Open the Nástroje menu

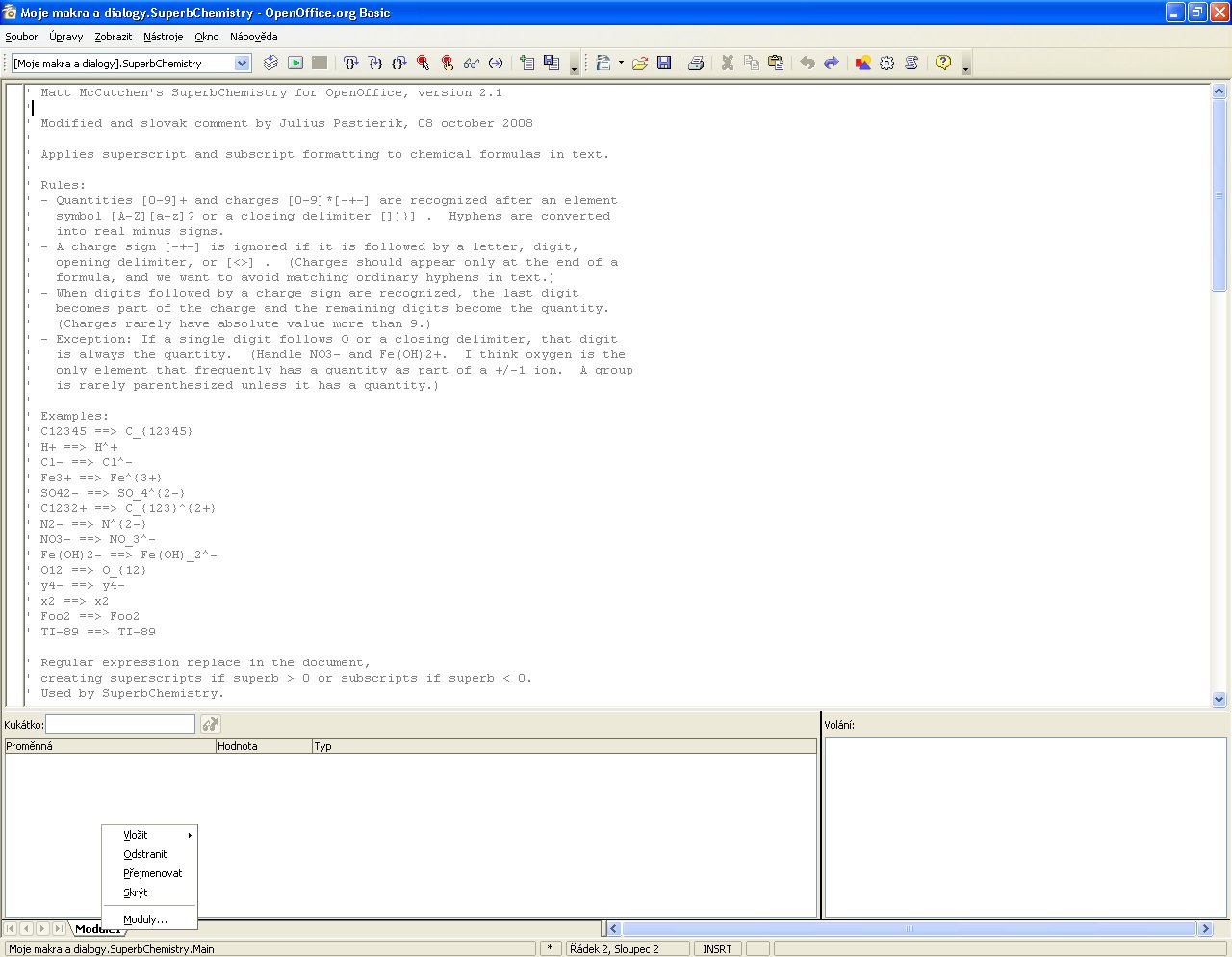click(163, 37)
